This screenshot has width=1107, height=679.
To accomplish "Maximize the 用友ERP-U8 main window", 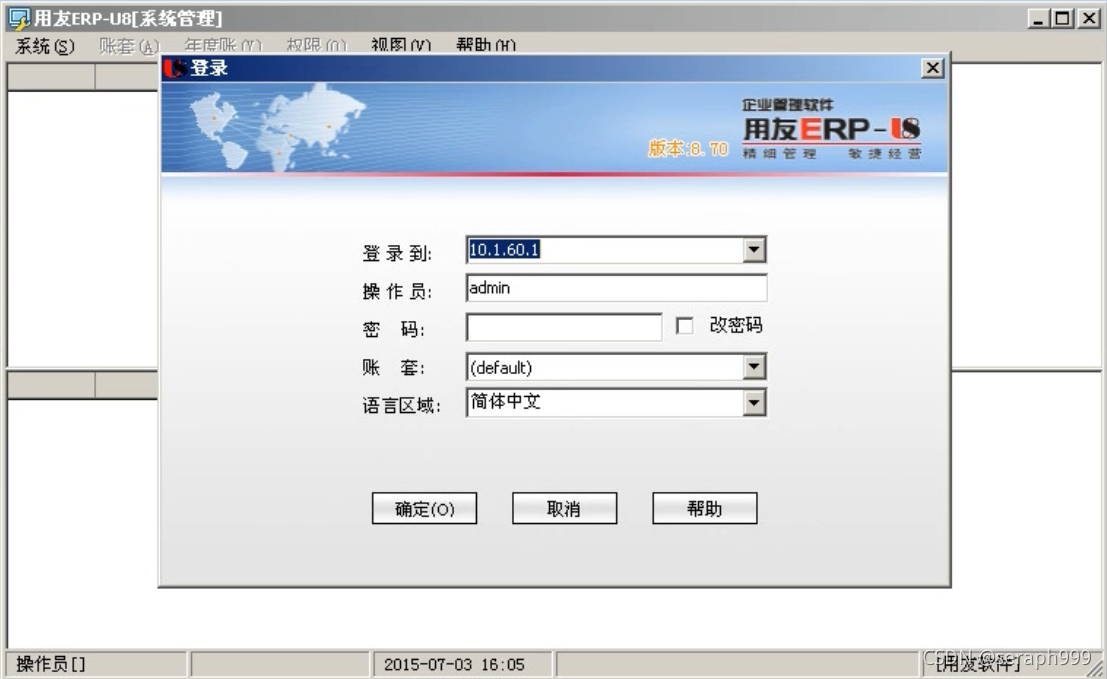I will tap(1063, 18).
